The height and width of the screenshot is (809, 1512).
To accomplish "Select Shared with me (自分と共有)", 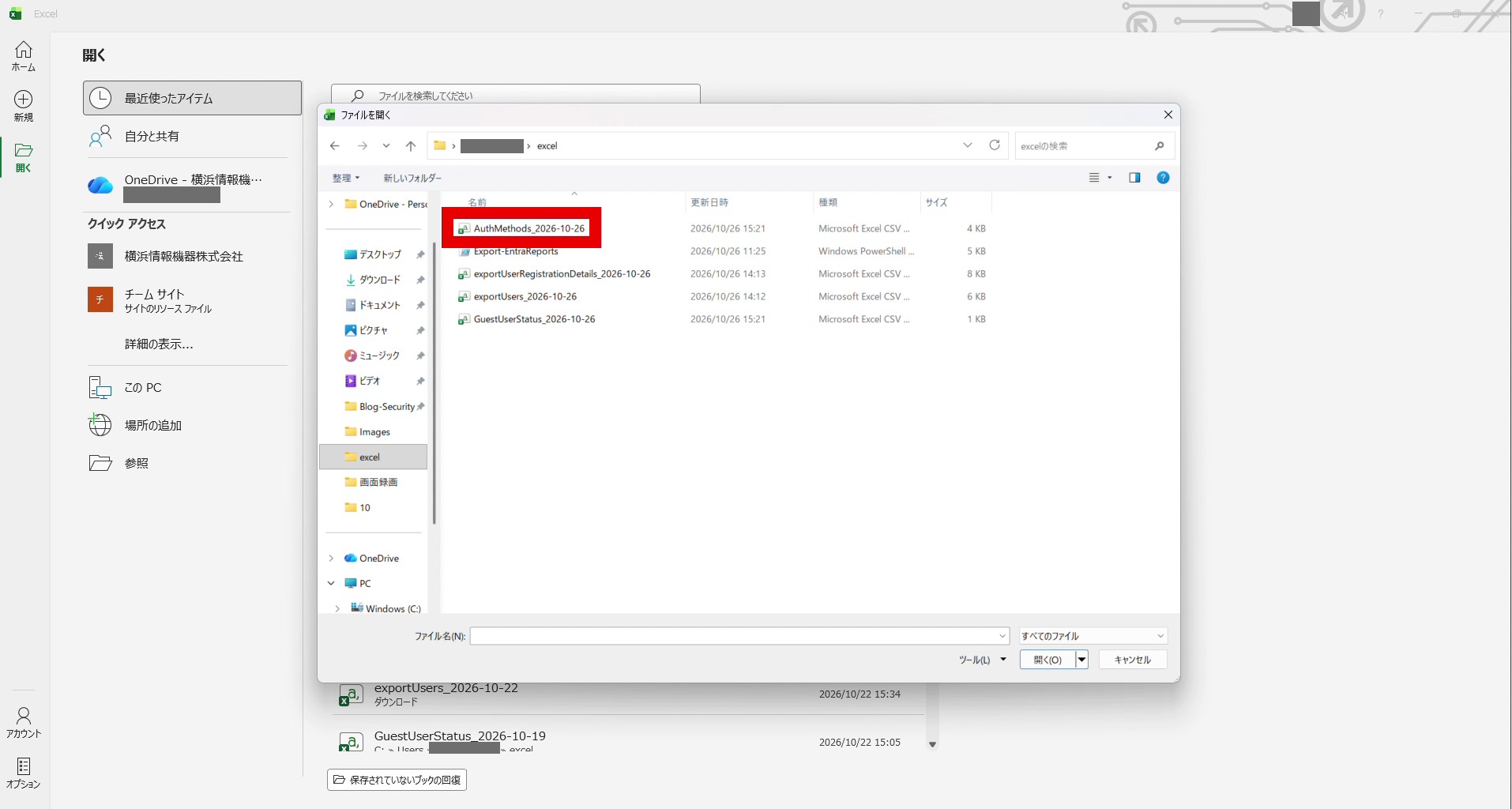I will pyautogui.click(x=193, y=136).
